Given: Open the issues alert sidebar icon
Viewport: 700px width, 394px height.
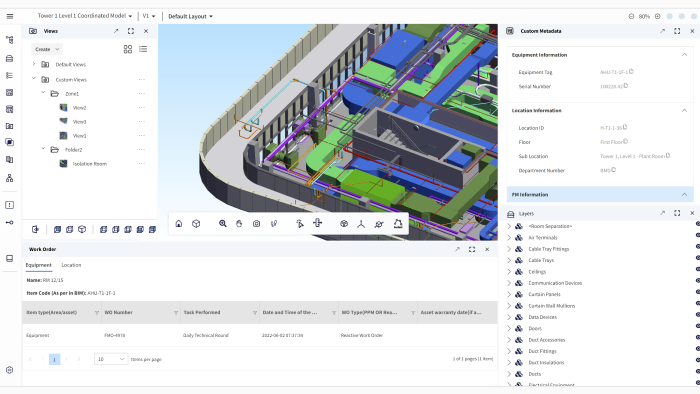Looking at the screenshot, I should 9,205.
